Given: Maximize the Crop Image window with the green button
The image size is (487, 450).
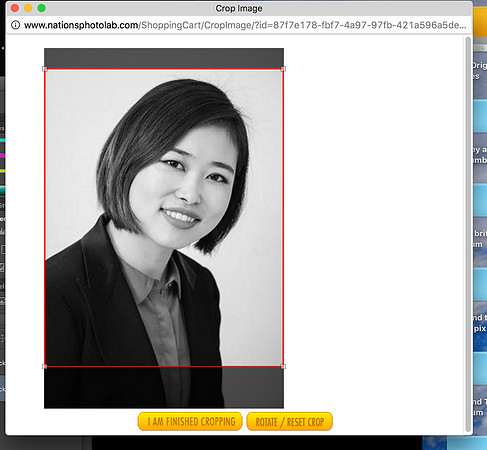Looking at the screenshot, I should [41, 8].
